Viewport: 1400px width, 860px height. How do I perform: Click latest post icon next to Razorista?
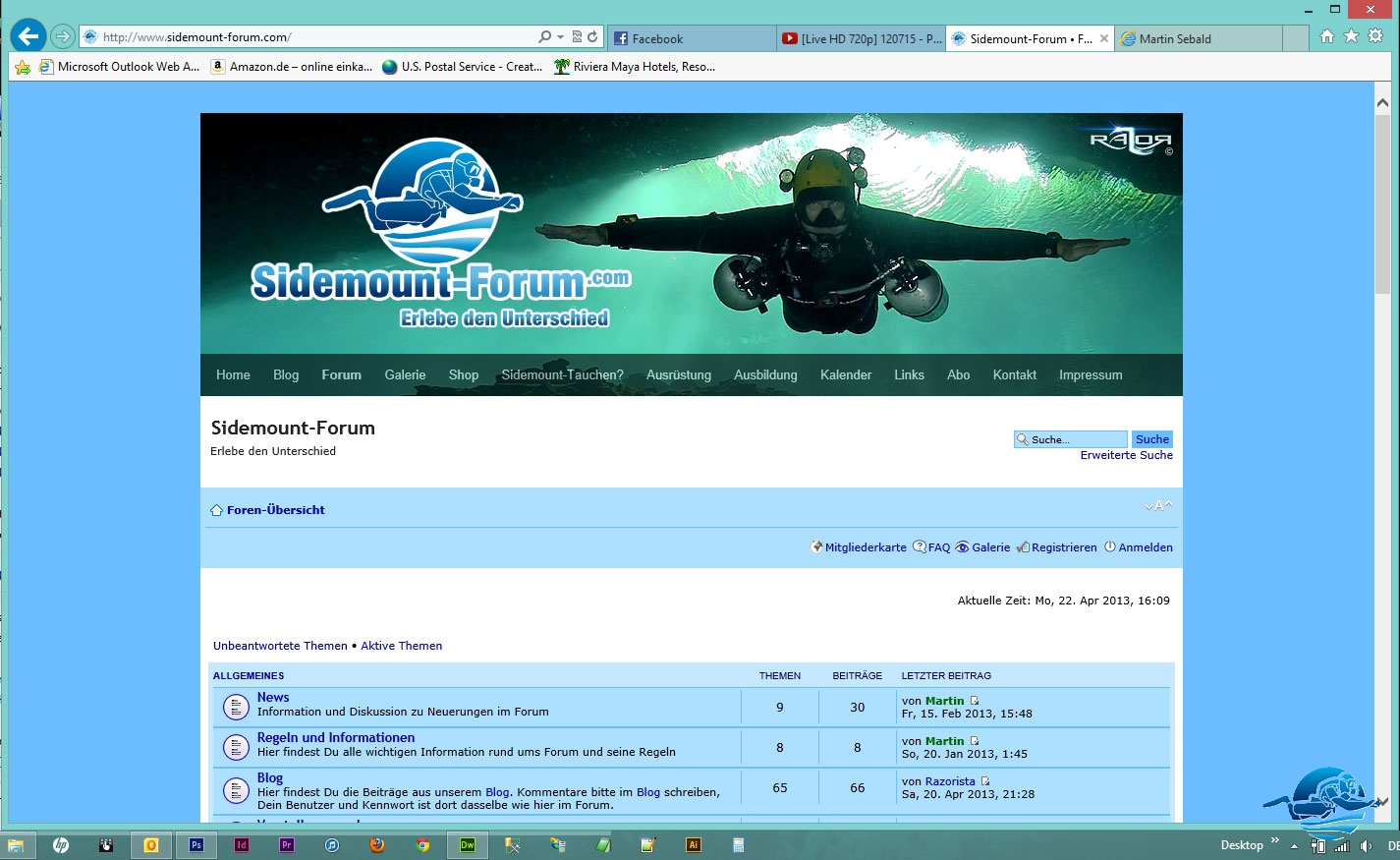click(985, 781)
